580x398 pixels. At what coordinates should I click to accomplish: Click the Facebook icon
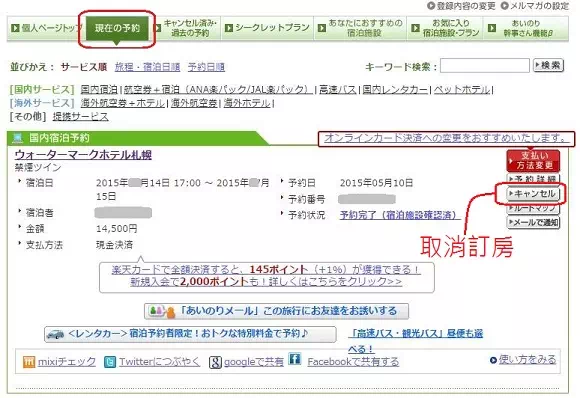pos(295,359)
